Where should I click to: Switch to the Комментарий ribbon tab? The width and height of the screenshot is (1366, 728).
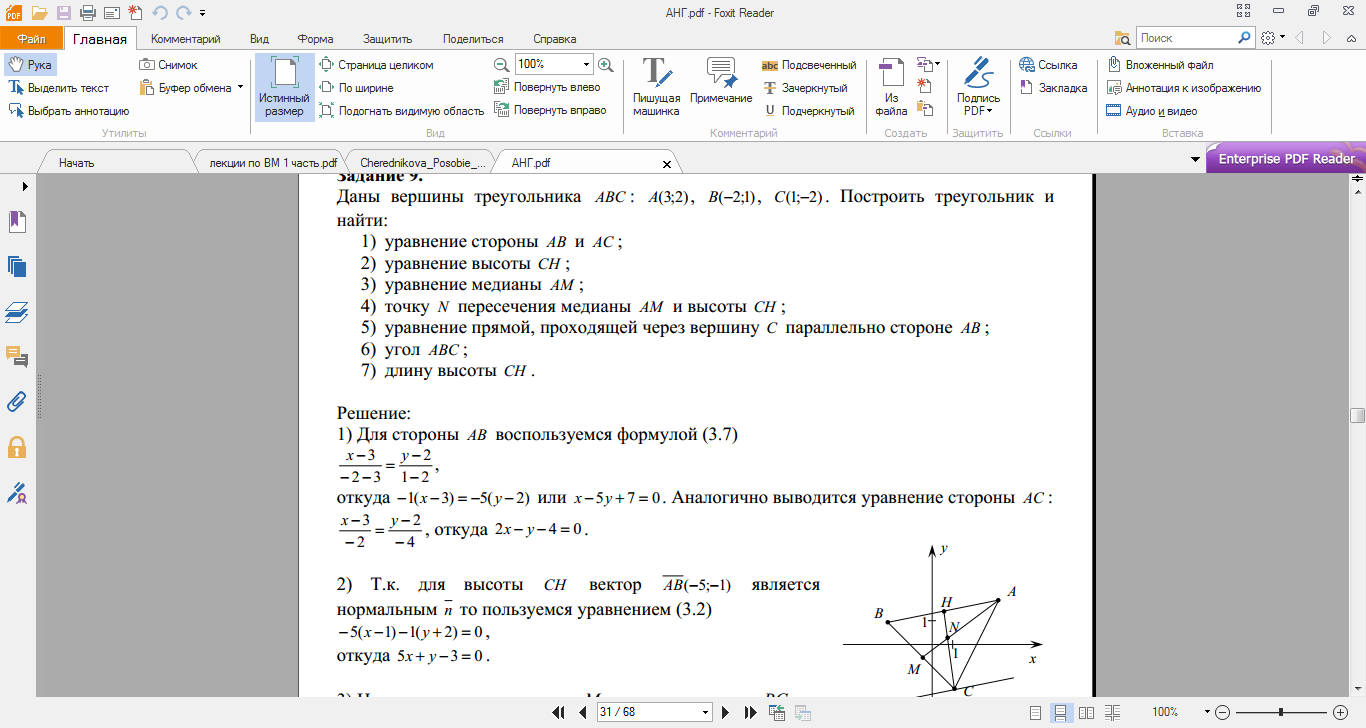(x=186, y=39)
